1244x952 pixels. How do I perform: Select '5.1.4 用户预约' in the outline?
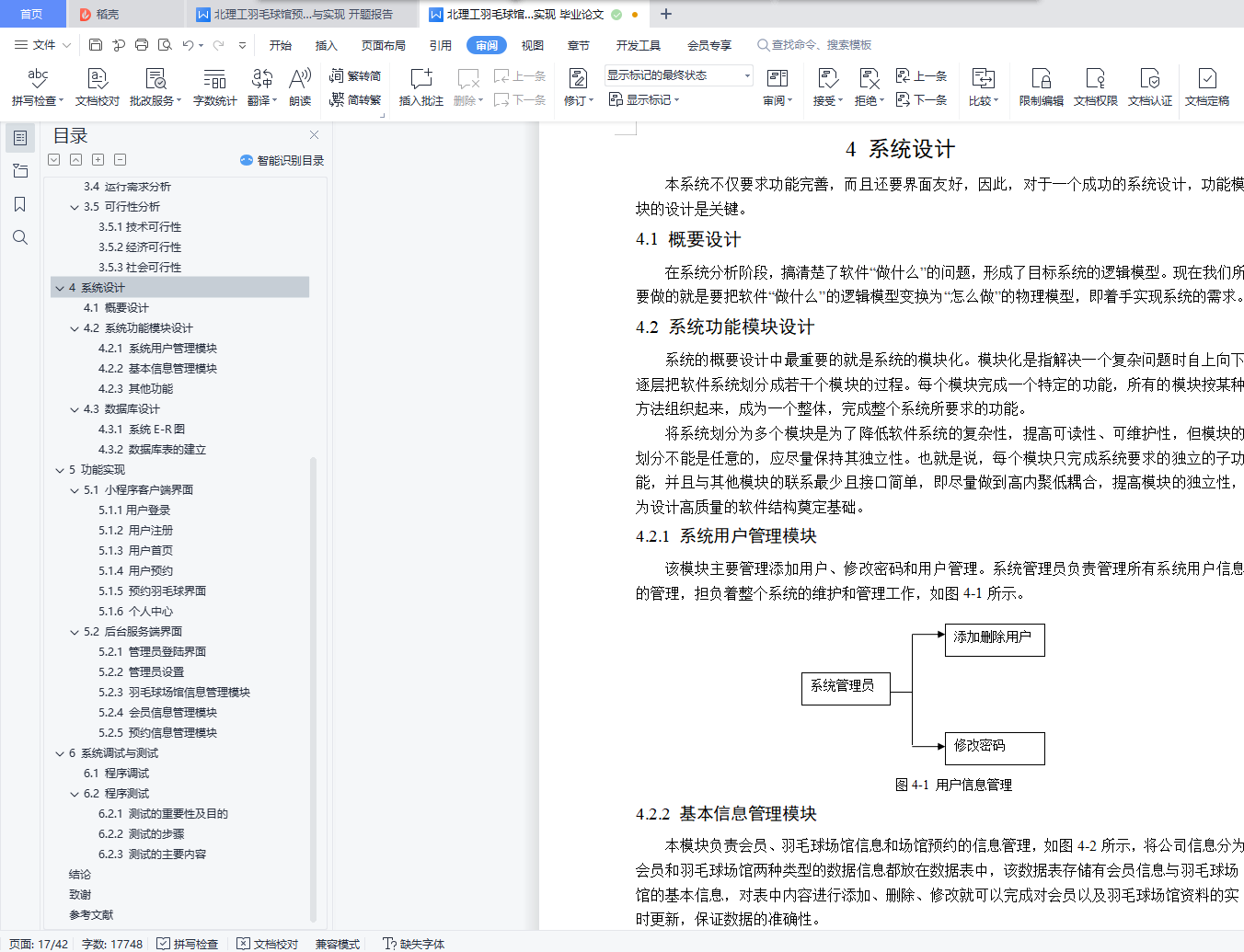(135, 571)
